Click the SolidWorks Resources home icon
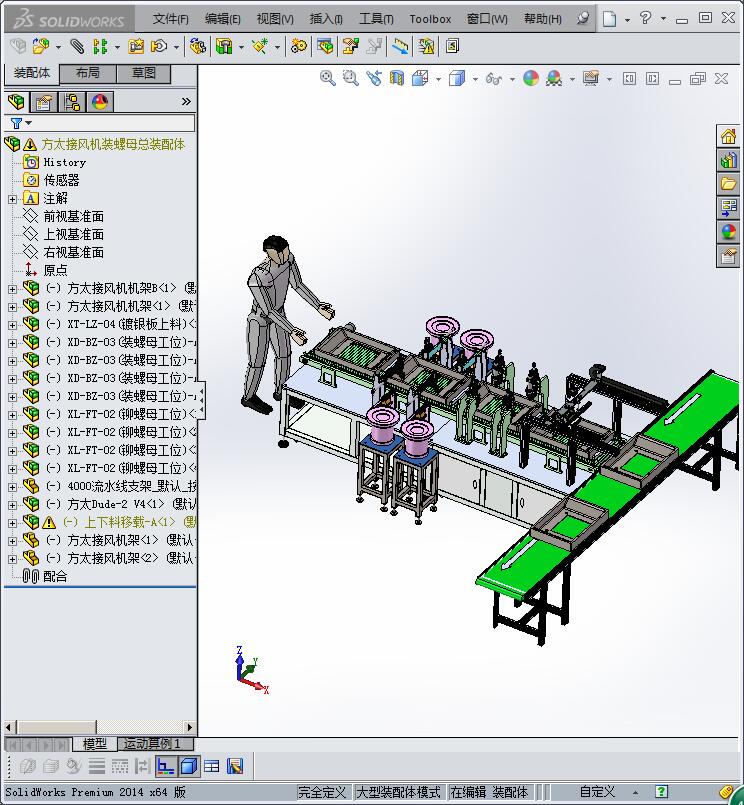Image resolution: width=744 pixels, height=805 pixels. pyautogui.click(x=728, y=137)
